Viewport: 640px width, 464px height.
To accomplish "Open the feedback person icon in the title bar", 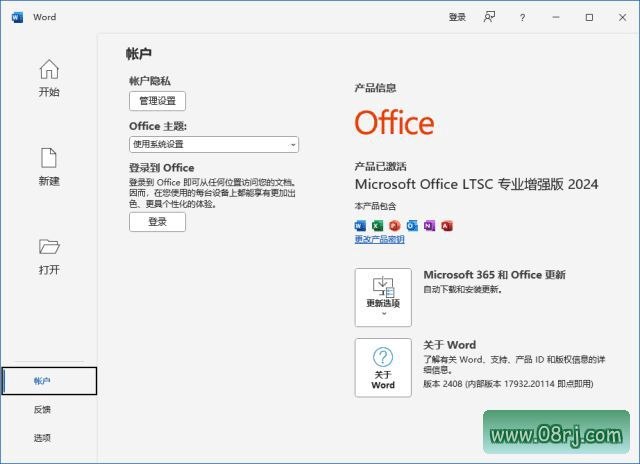I will pyautogui.click(x=489, y=17).
